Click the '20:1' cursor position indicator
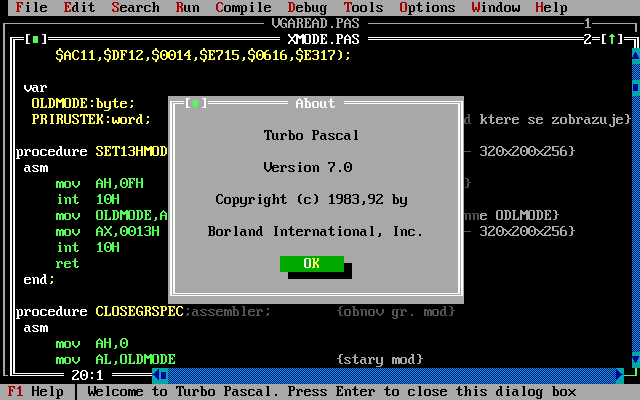This screenshot has height=400, width=640. [x=87, y=375]
